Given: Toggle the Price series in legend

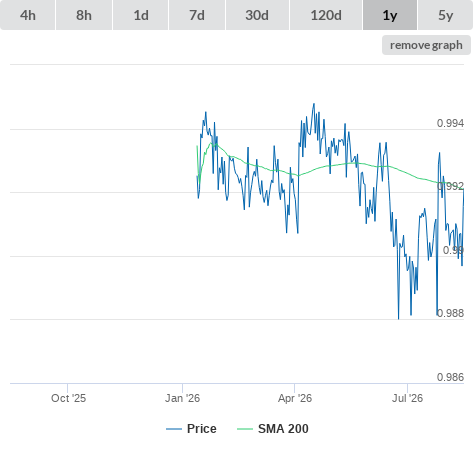Looking at the screenshot, I should click(202, 429).
